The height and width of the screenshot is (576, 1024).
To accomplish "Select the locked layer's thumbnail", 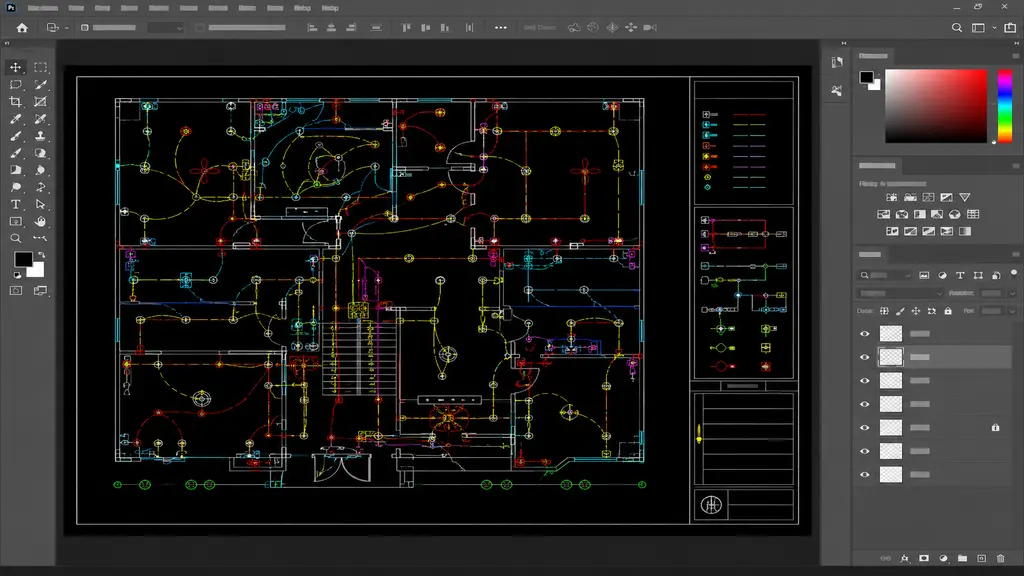I will (x=891, y=428).
